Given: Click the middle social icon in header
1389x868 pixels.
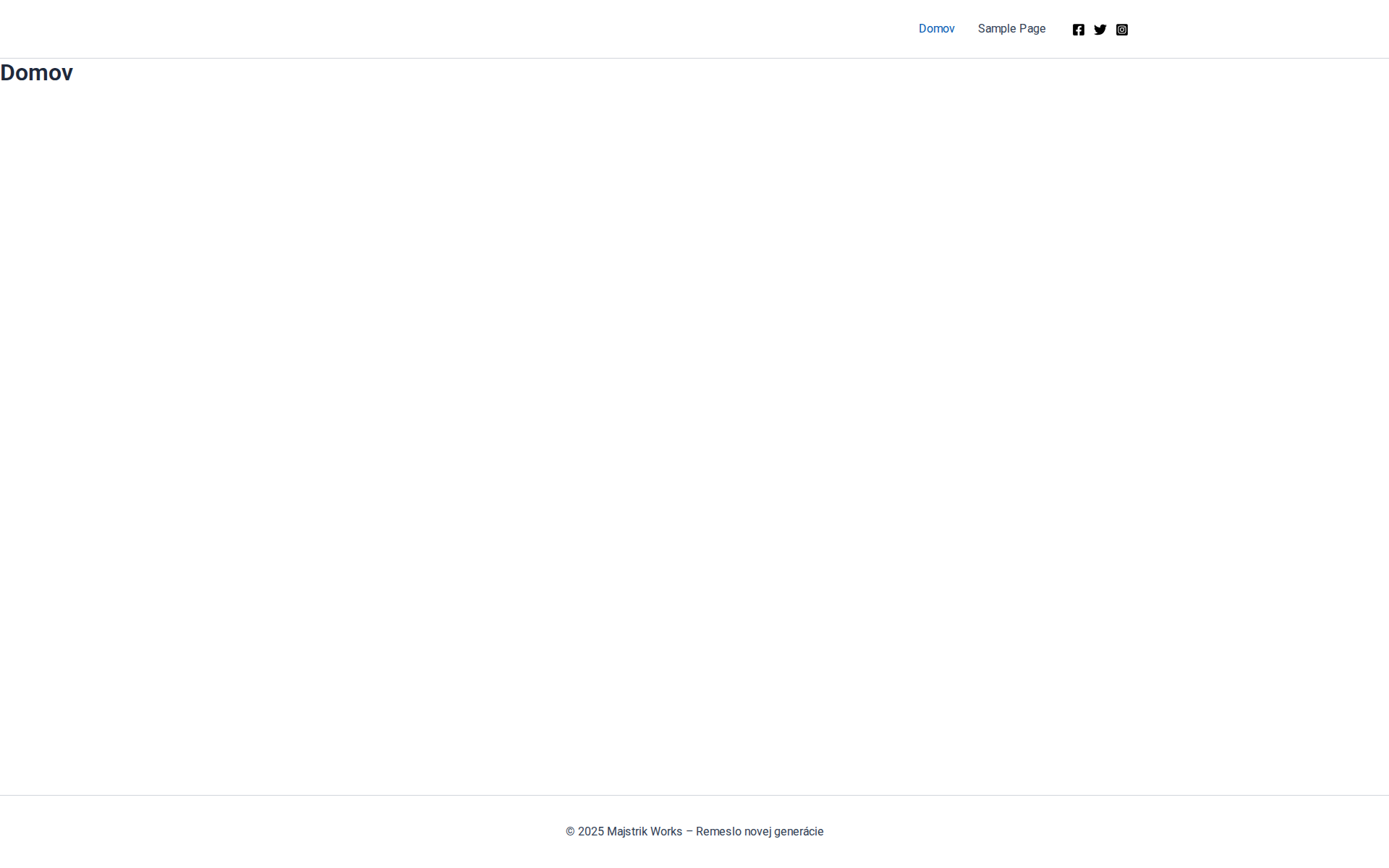Looking at the screenshot, I should [1100, 29].
